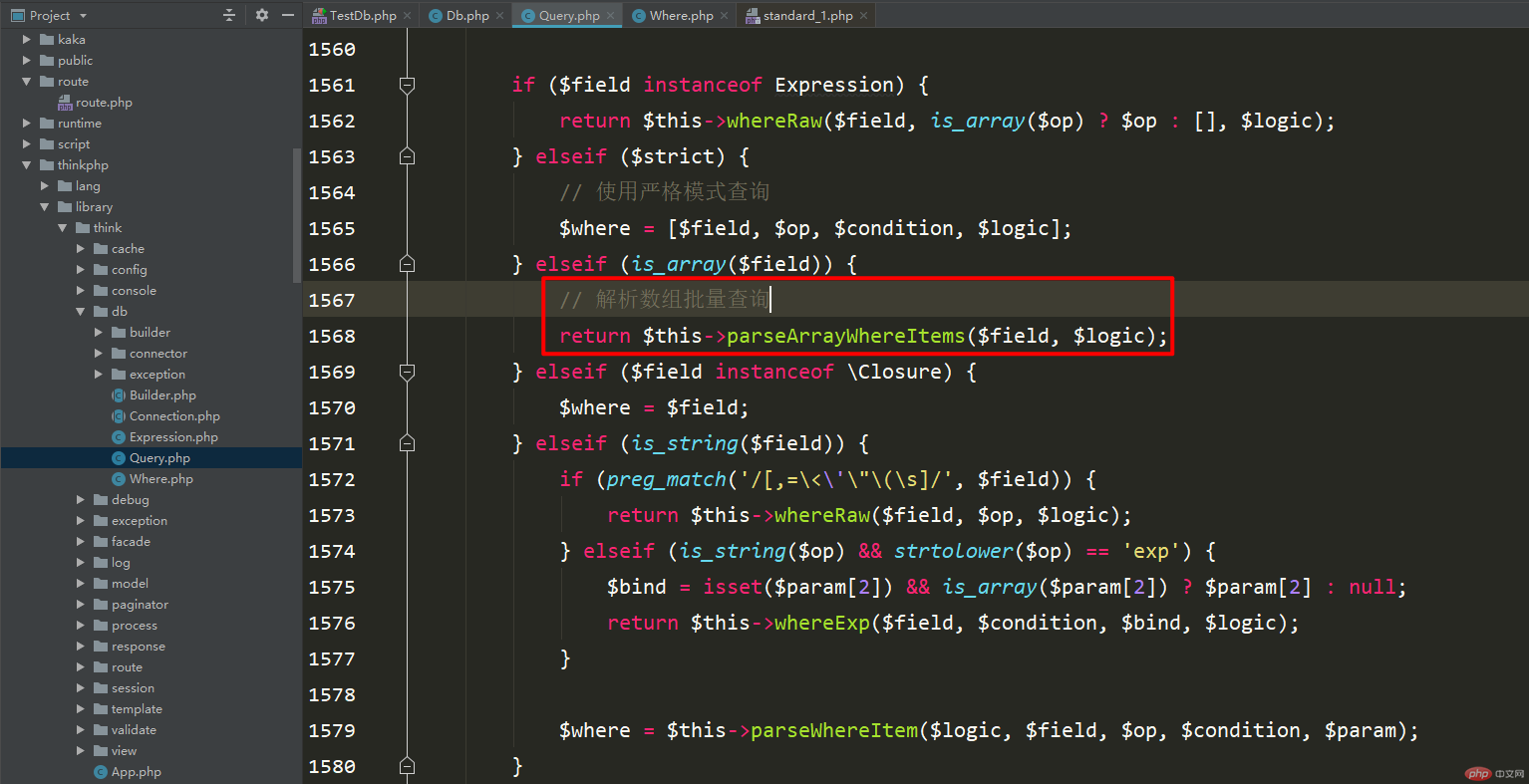The height and width of the screenshot is (784, 1529).
Task: Open the standard_1.php tab
Action: click(x=808, y=15)
